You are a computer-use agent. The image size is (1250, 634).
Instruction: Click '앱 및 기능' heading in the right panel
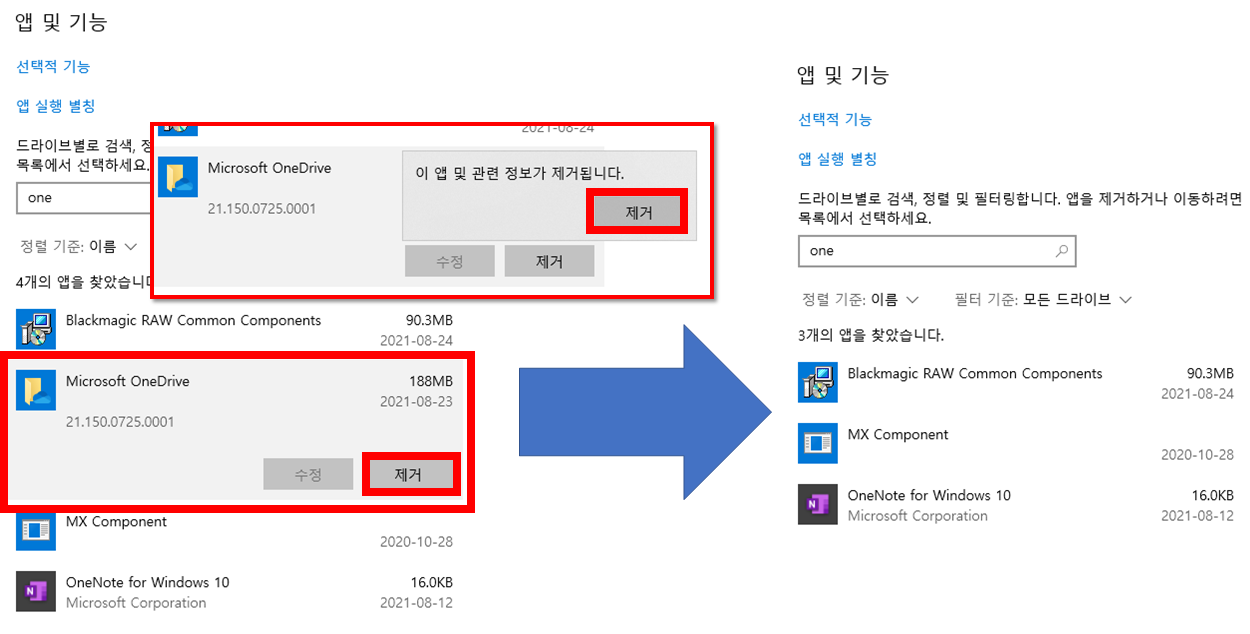tap(843, 75)
